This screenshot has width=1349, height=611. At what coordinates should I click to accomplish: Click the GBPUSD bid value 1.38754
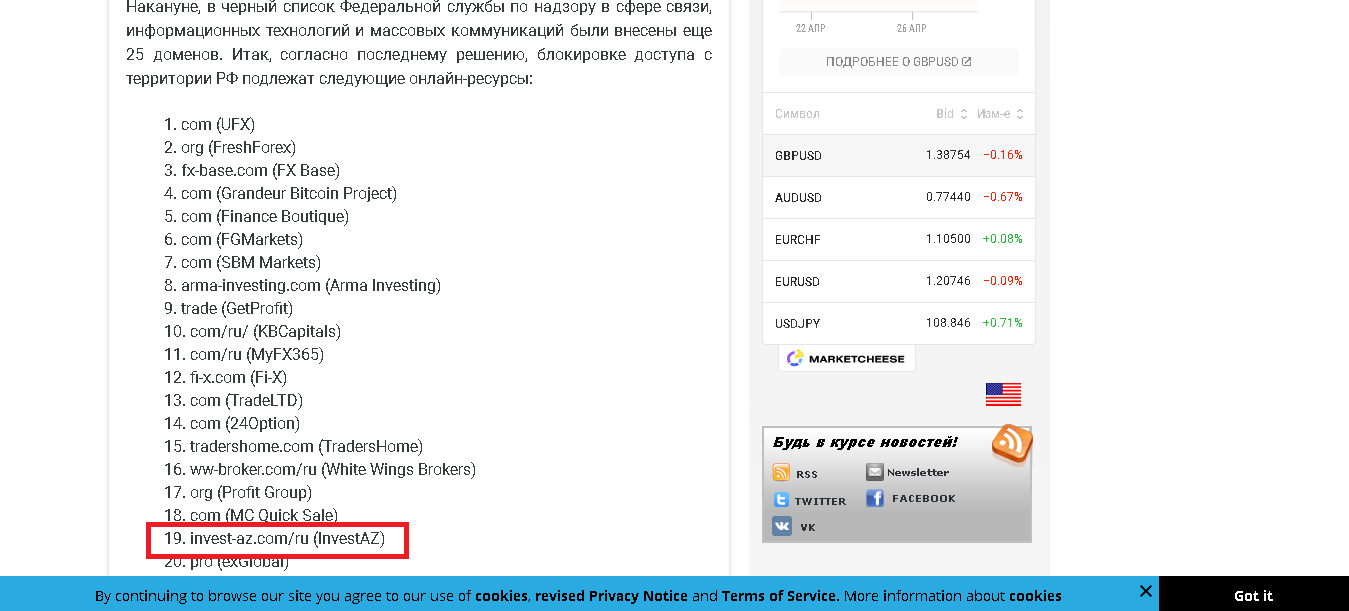point(948,155)
